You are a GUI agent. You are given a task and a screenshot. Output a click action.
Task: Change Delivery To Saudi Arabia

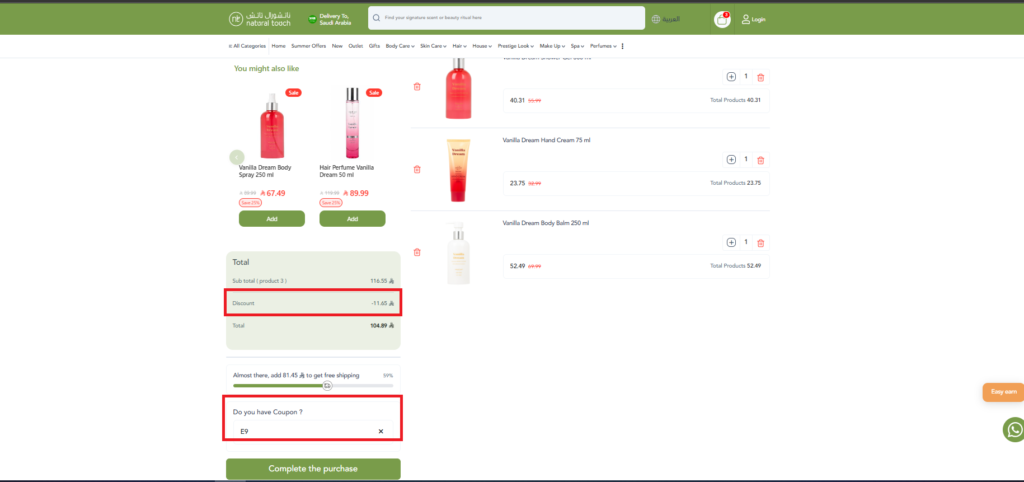pyautogui.click(x=336, y=20)
